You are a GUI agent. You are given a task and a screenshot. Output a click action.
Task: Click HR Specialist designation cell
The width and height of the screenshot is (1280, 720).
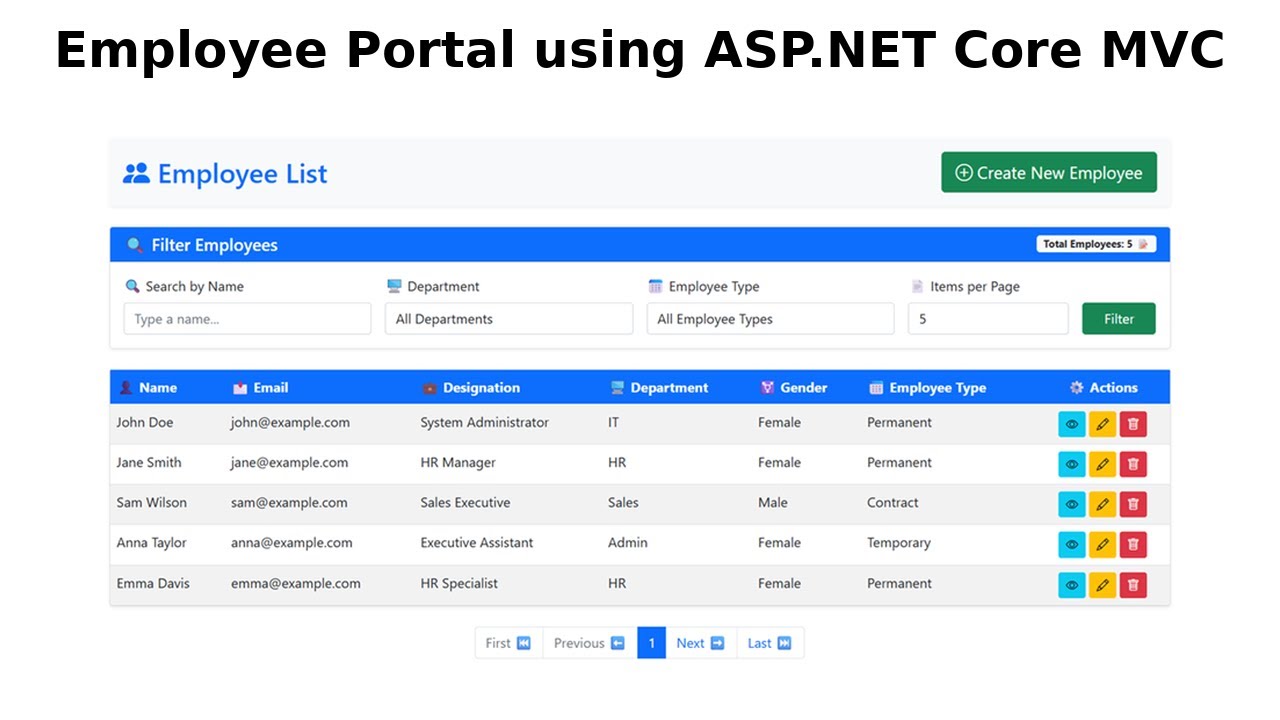(x=458, y=584)
